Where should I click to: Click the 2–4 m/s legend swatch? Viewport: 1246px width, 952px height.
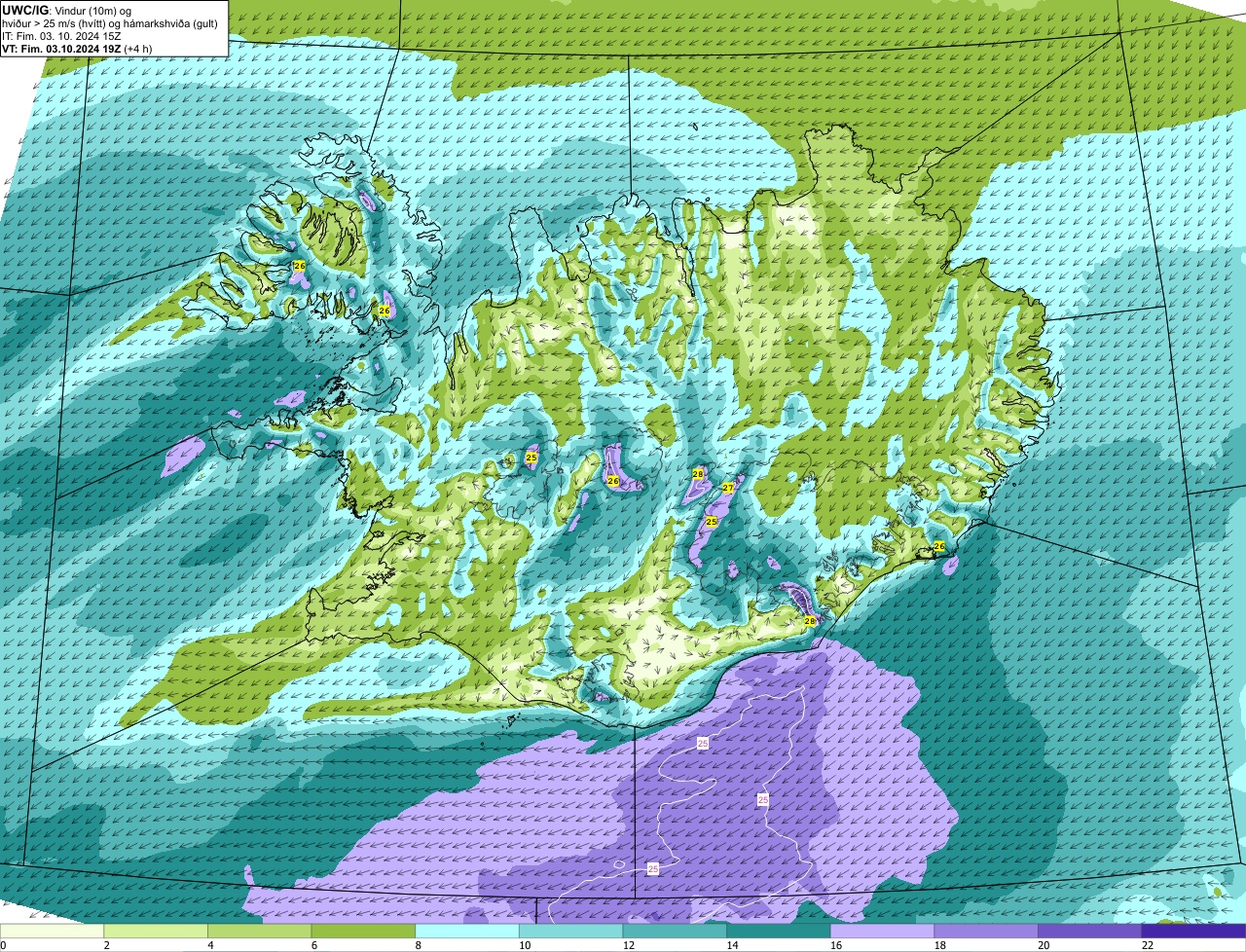coord(156,931)
